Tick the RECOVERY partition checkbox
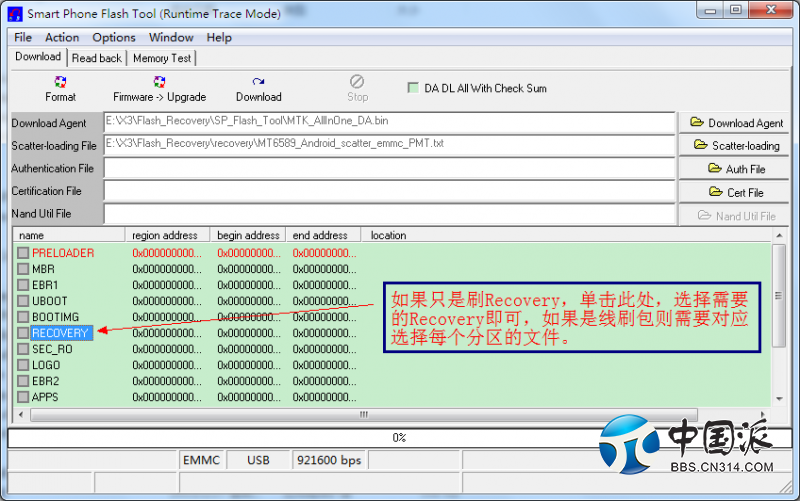 pyautogui.click(x=23, y=333)
